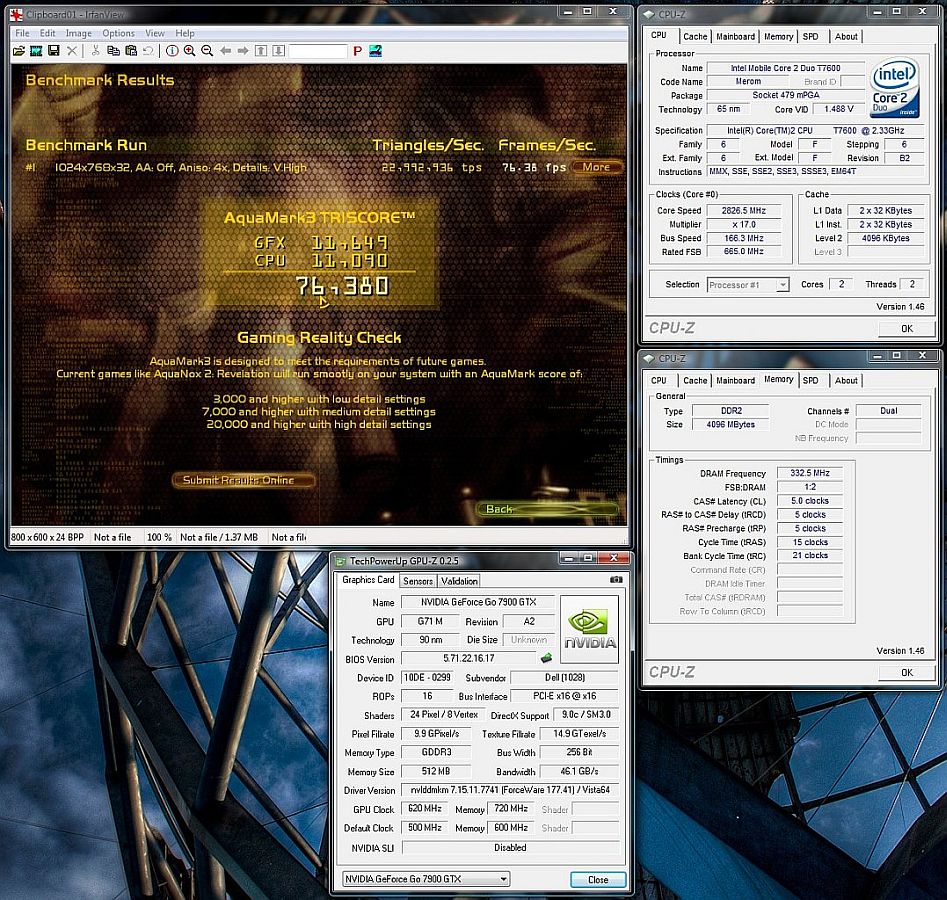Switch to Cache tab in top CPU-Z window
947x900 pixels.
point(695,37)
